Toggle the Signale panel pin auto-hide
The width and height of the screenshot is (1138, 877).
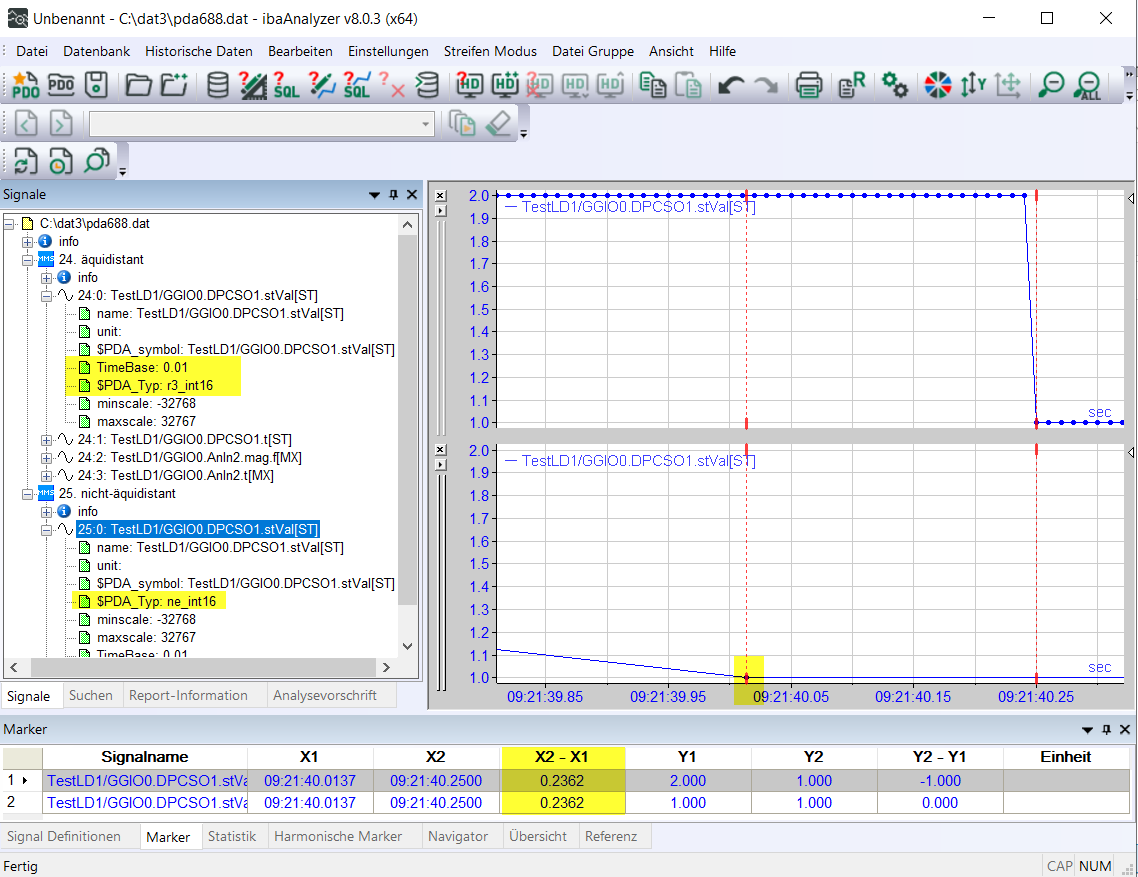393,195
